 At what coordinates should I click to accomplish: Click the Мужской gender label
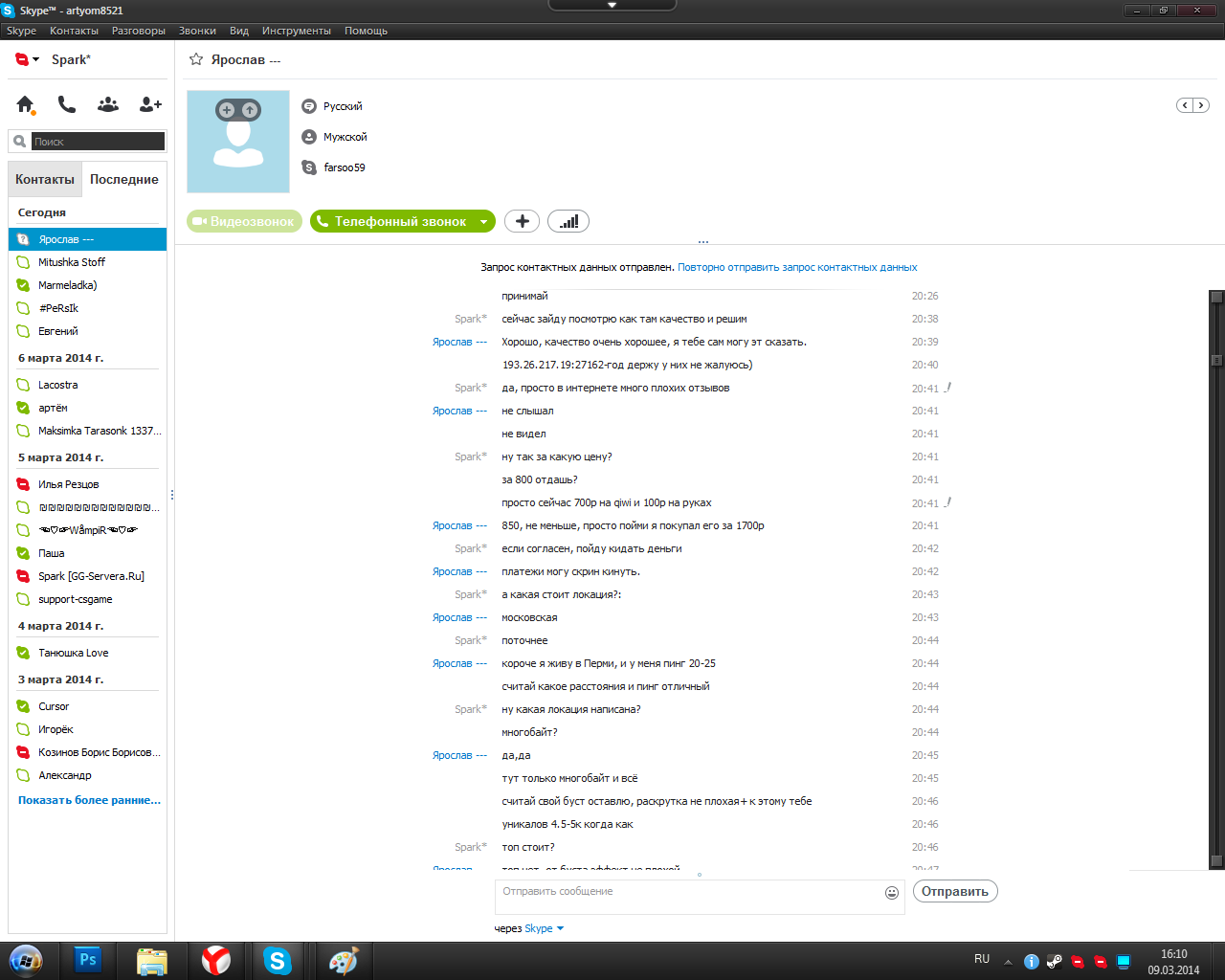(x=345, y=137)
